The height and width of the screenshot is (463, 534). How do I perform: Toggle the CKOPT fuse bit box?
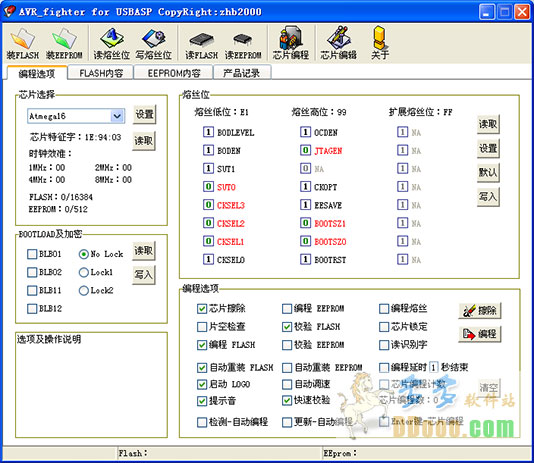coord(305,187)
